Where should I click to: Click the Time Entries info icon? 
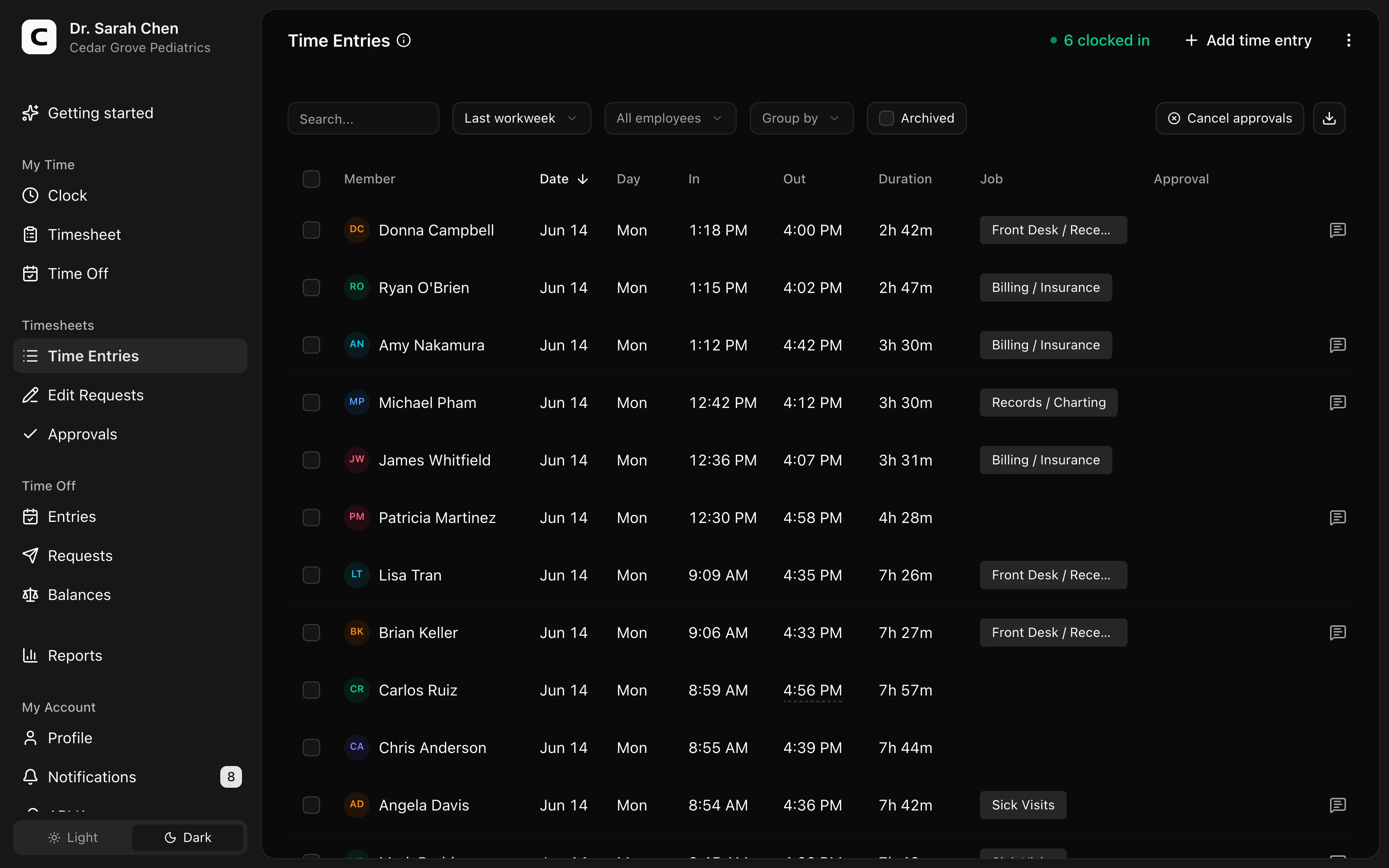coord(404,40)
